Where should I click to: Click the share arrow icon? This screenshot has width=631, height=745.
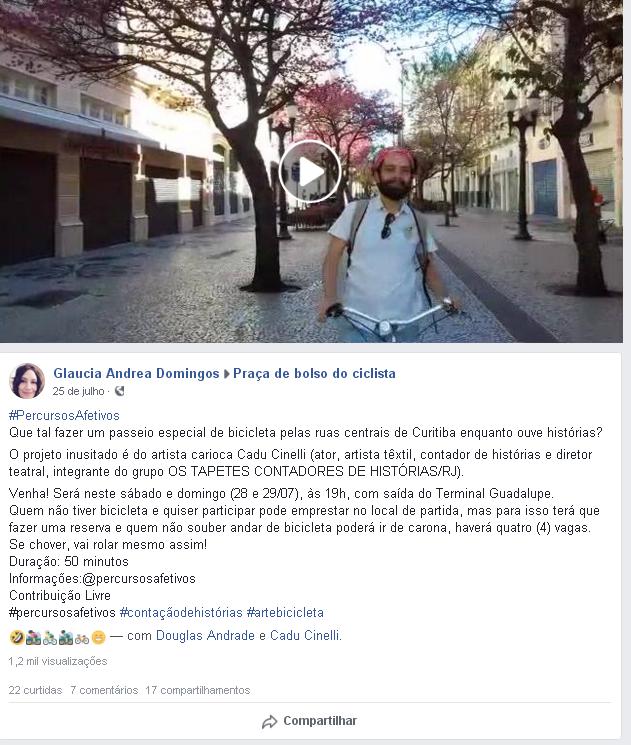269,722
